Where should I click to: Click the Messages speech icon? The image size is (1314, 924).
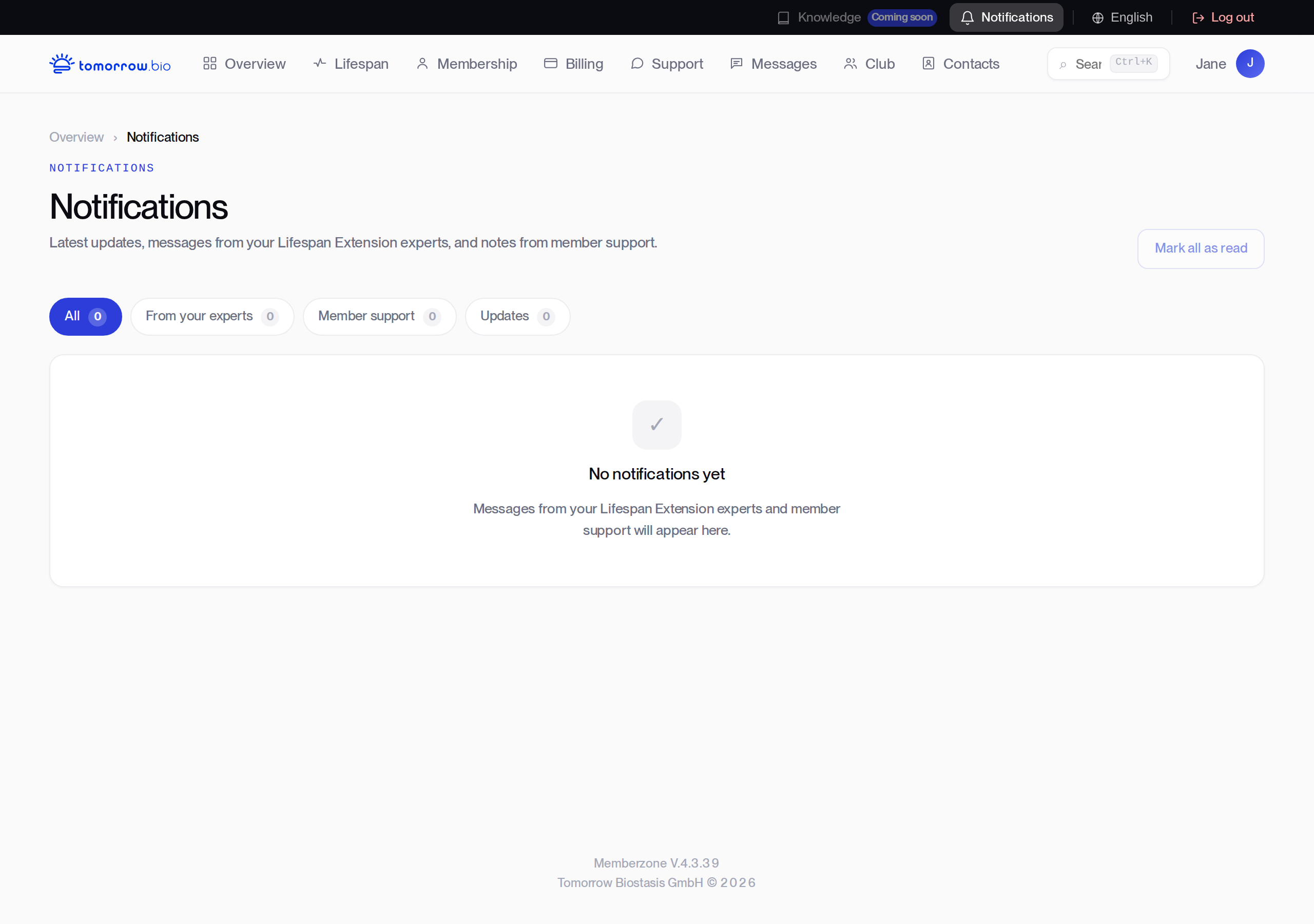pos(737,64)
